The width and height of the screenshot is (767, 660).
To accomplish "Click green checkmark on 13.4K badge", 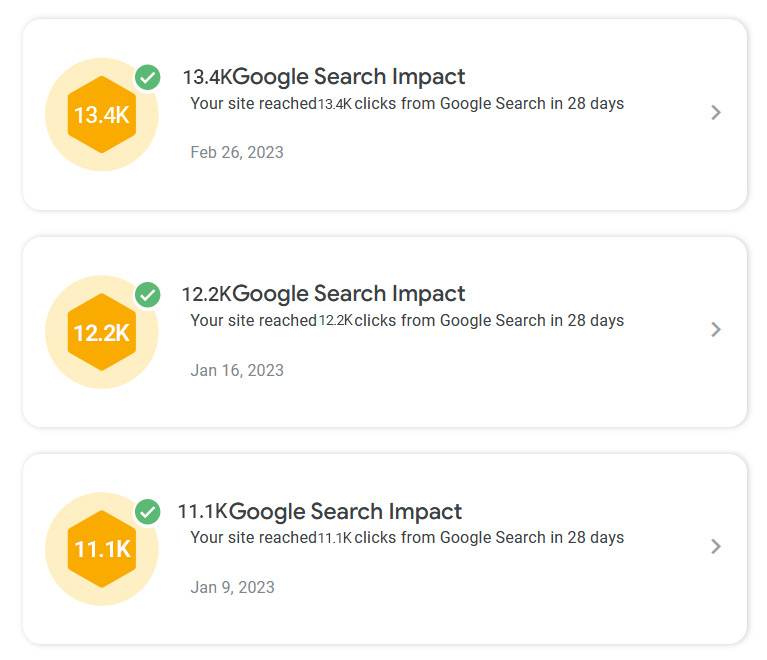I will pos(148,77).
